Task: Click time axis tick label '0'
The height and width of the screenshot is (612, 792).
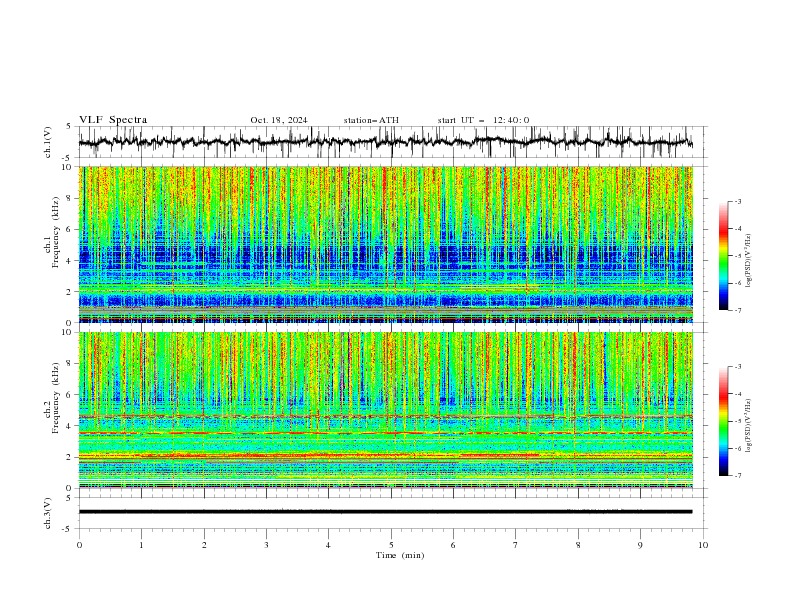Action: click(79, 545)
